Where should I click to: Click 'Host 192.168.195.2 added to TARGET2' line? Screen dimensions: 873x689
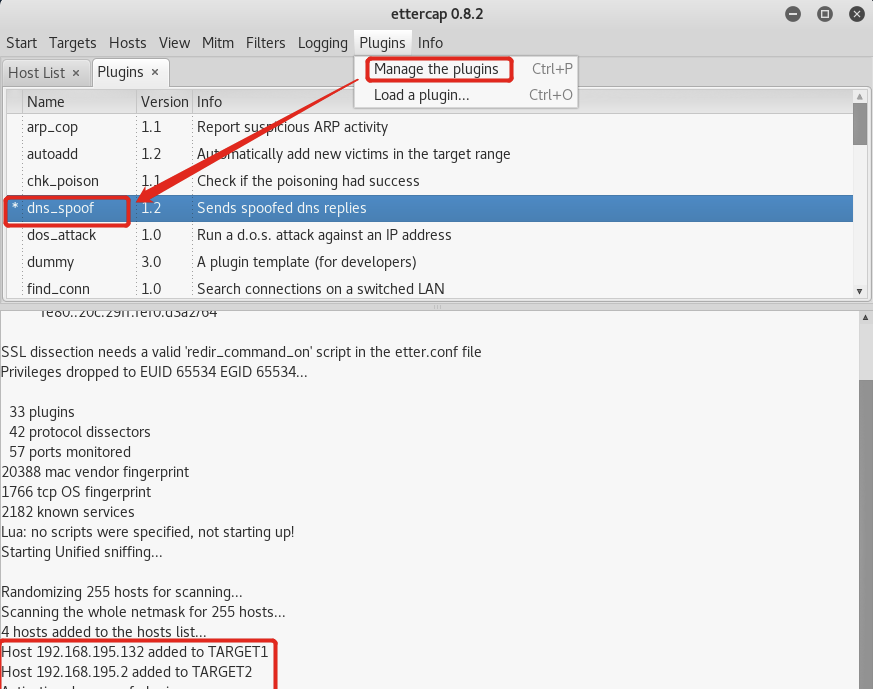tap(127, 672)
